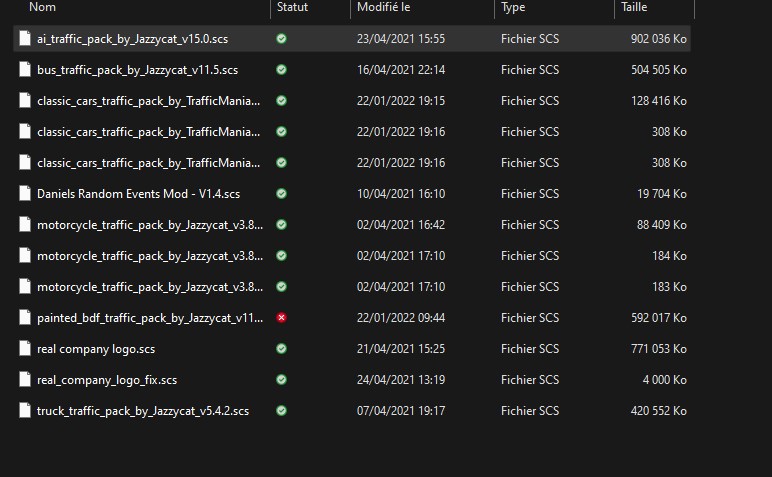Click Fichier SCS type in painted_bdf row

pos(530,318)
